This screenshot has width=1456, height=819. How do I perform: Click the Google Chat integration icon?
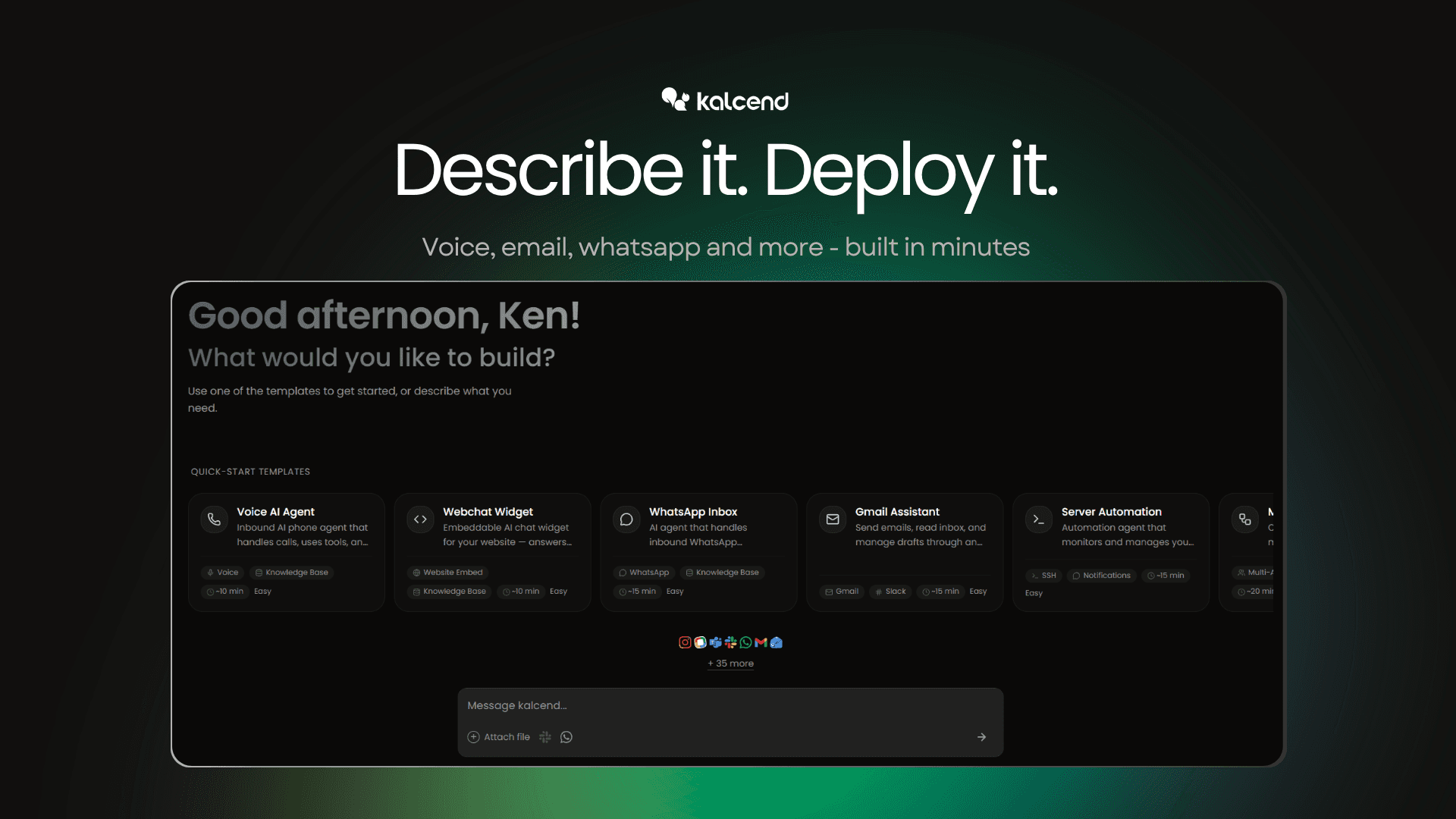pos(700,642)
